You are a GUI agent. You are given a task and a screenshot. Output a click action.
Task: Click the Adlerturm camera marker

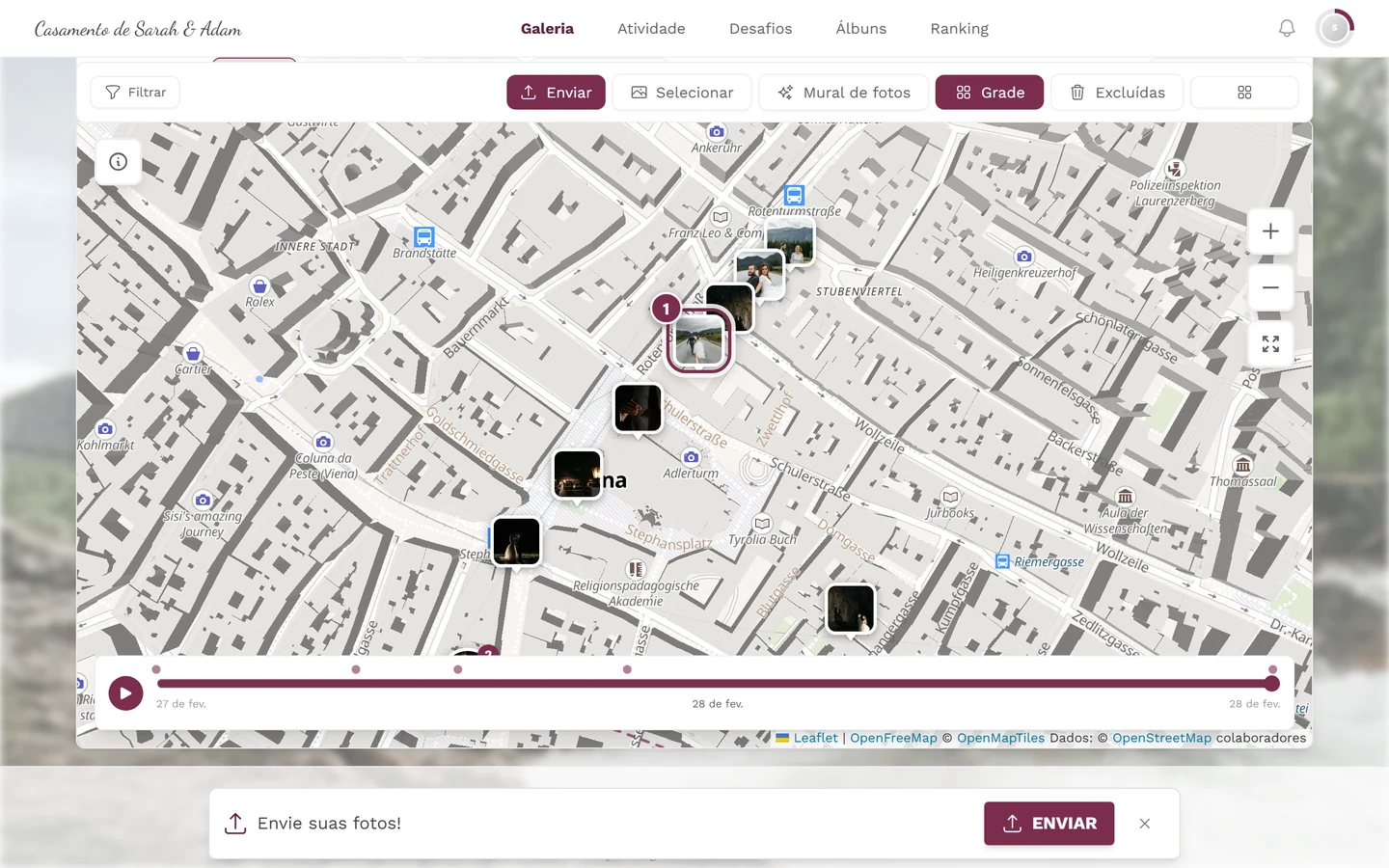pyautogui.click(x=691, y=457)
